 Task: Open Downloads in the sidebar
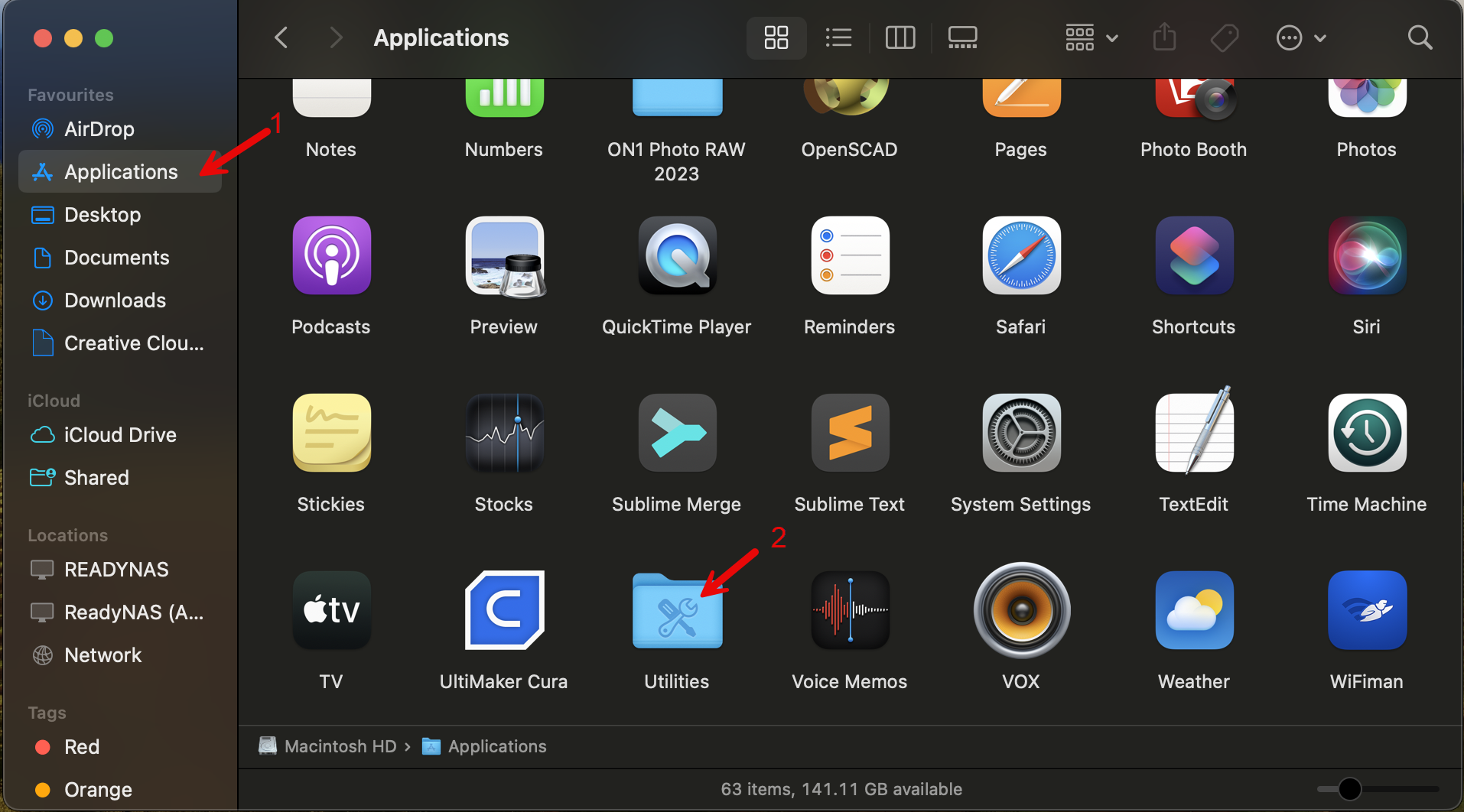(x=120, y=300)
